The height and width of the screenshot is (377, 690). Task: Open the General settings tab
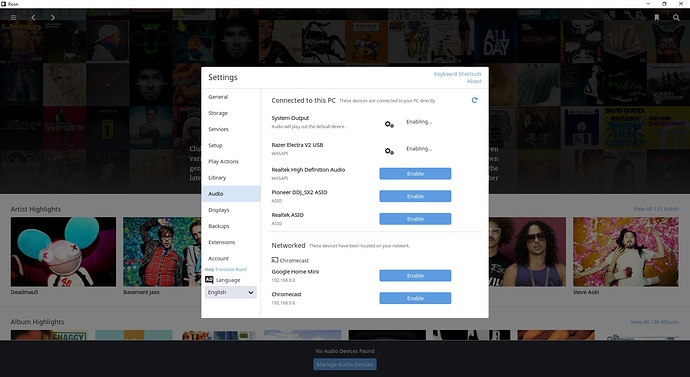coord(231,97)
